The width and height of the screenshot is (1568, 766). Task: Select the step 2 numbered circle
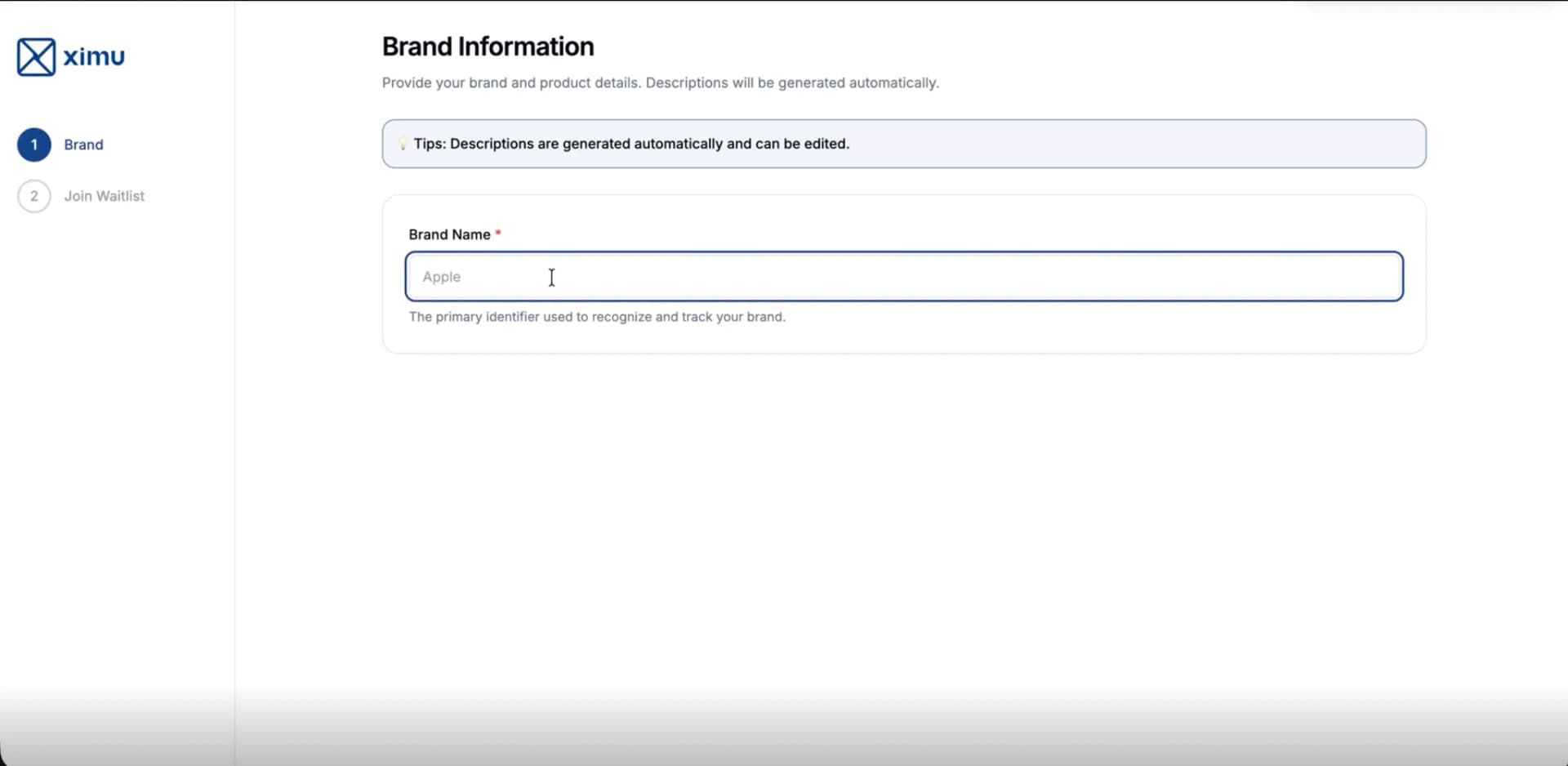click(34, 196)
